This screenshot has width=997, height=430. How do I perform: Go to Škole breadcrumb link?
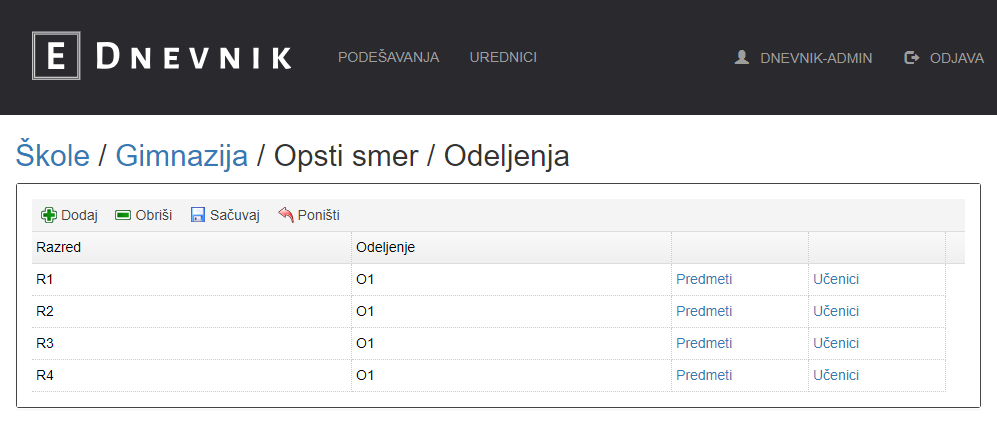click(x=52, y=156)
